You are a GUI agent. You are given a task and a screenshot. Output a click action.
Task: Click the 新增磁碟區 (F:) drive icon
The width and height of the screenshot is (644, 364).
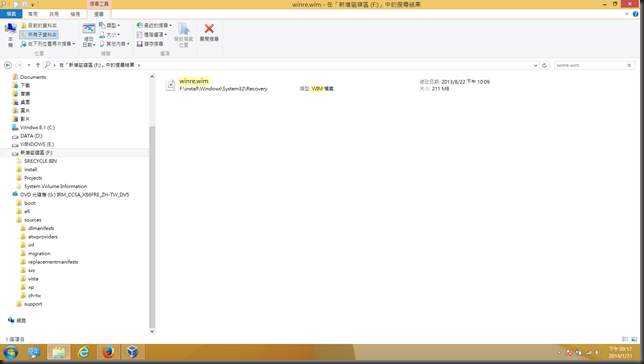tap(15, 153)
